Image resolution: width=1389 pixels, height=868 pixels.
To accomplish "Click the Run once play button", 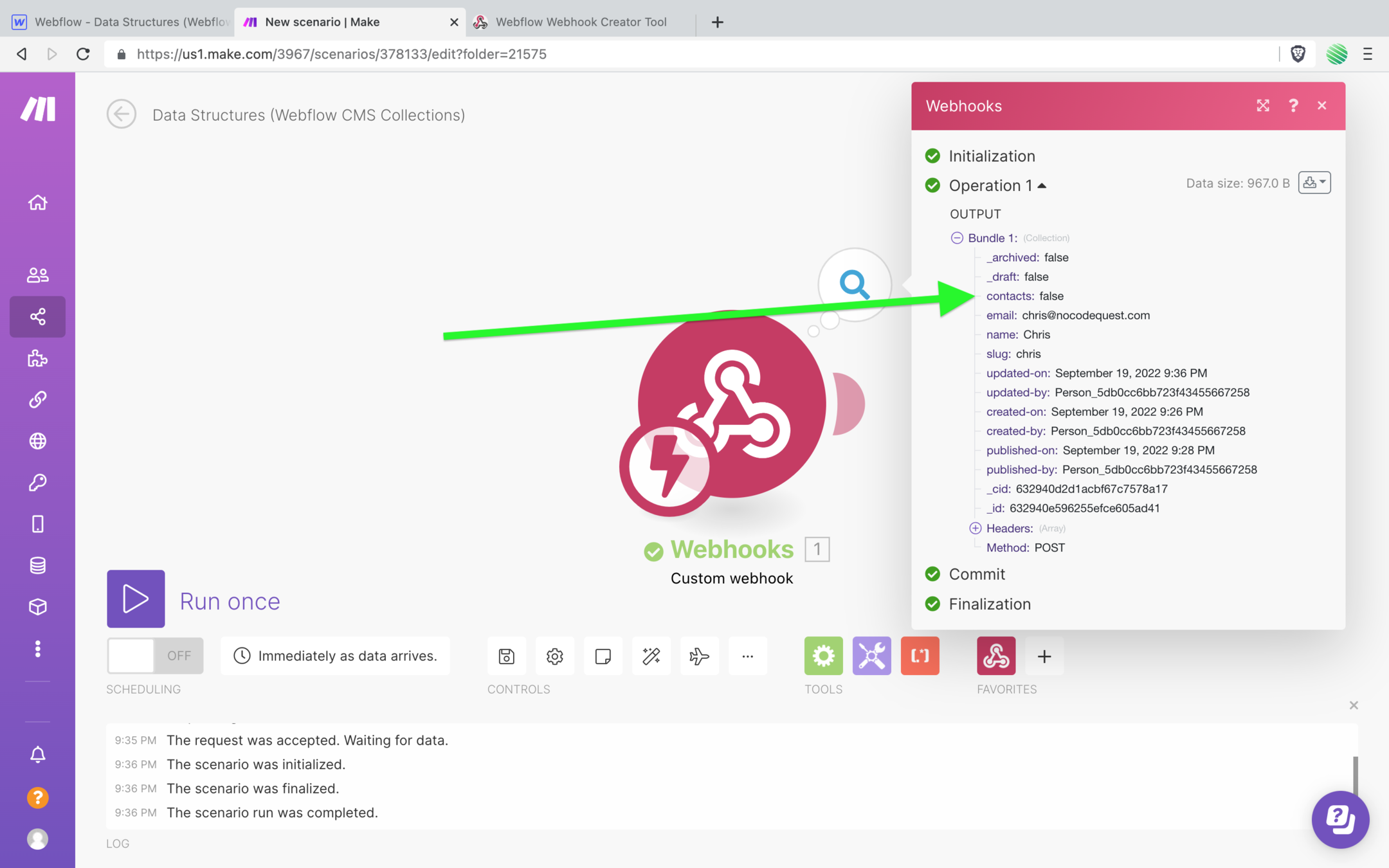I will pyautogui.click(x=136, y=599).
